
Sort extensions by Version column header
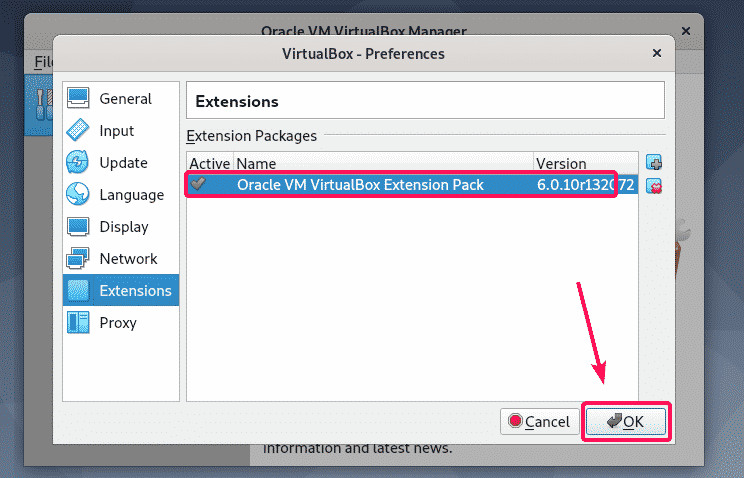tap(586, 163)
